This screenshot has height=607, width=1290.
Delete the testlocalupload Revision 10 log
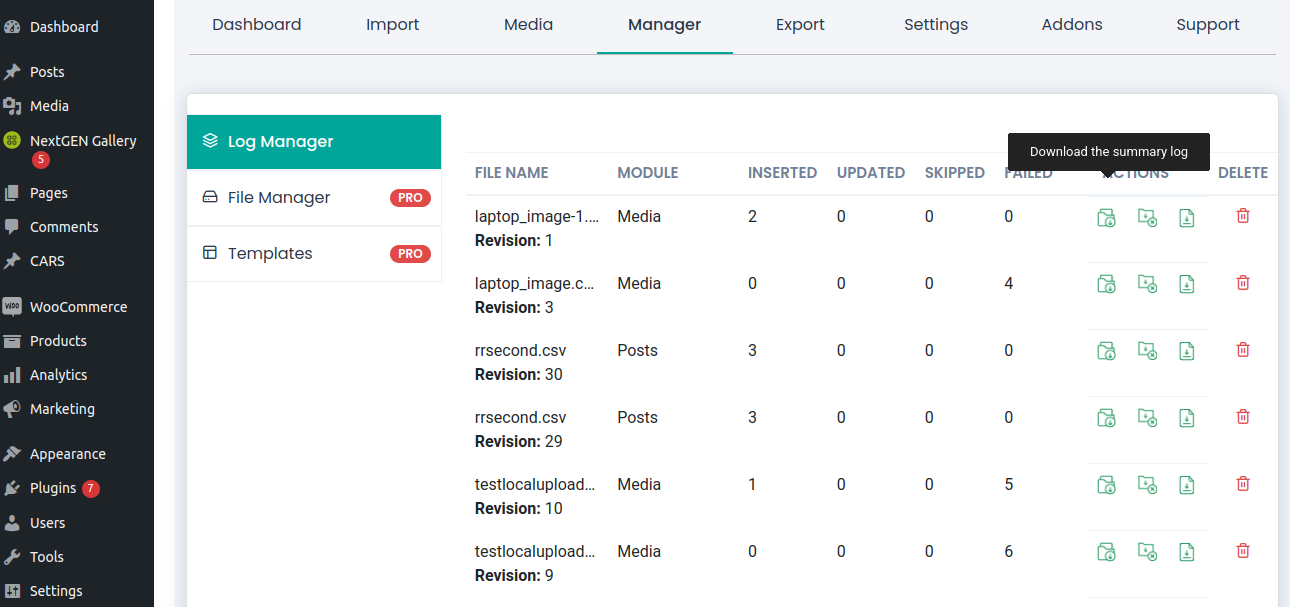pyautogui.click(x=1243, y=484)
